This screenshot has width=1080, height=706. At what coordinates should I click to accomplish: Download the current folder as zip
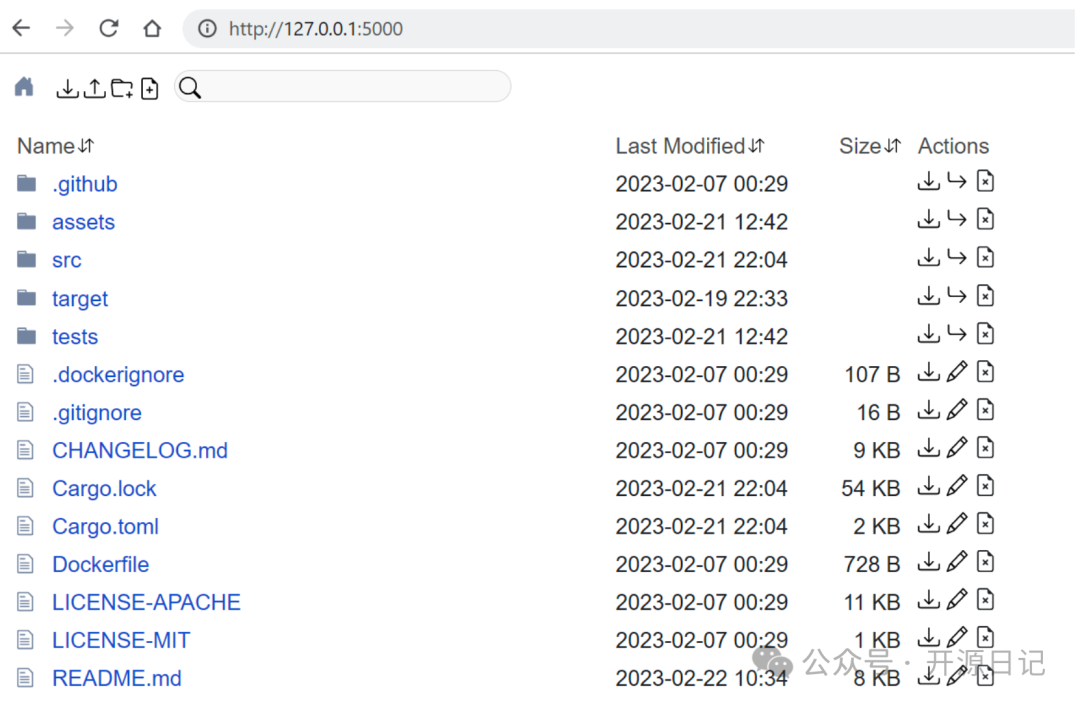tap(67, 89)
